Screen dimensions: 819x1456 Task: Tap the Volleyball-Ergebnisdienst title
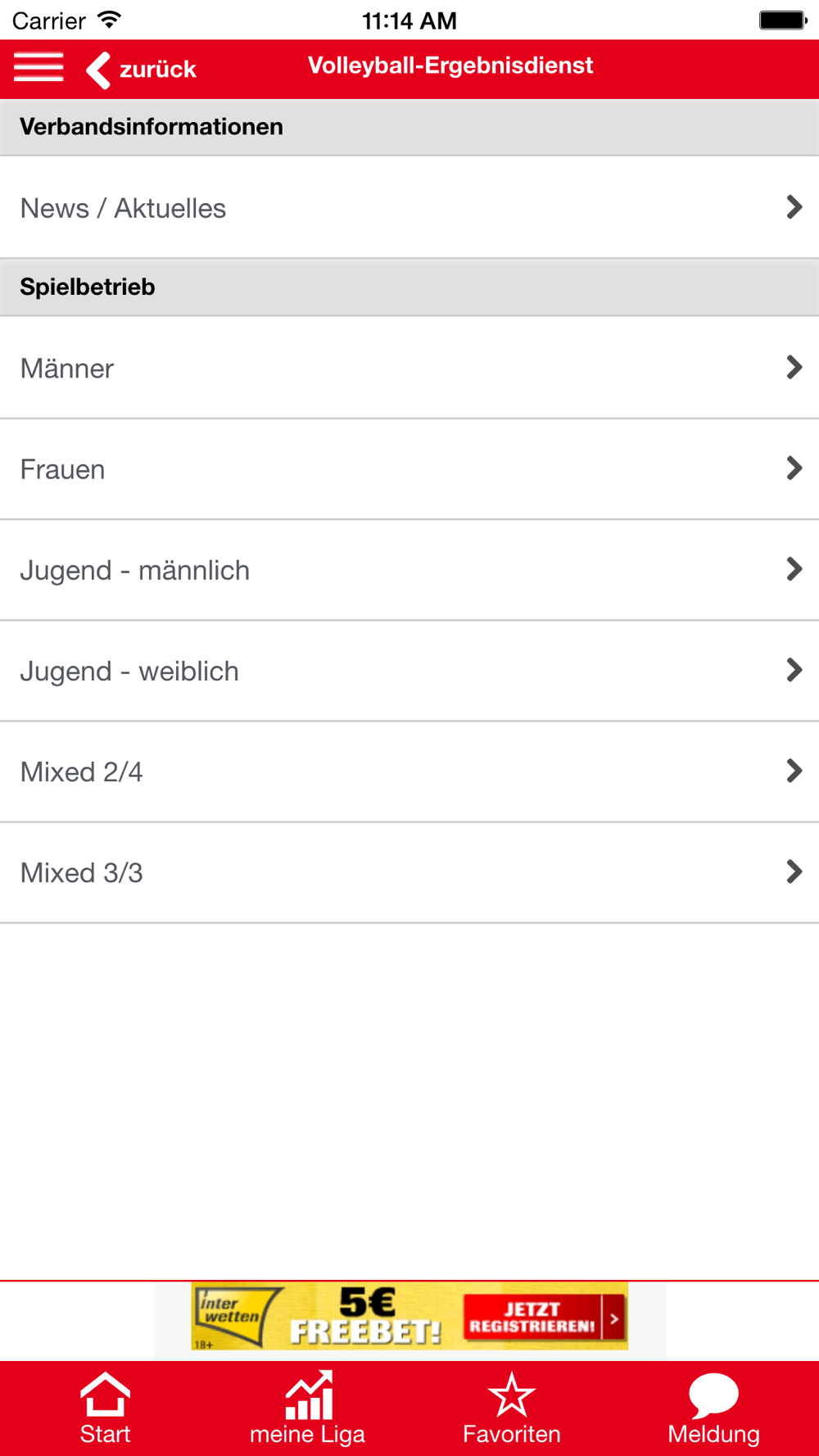pos(450,66)
